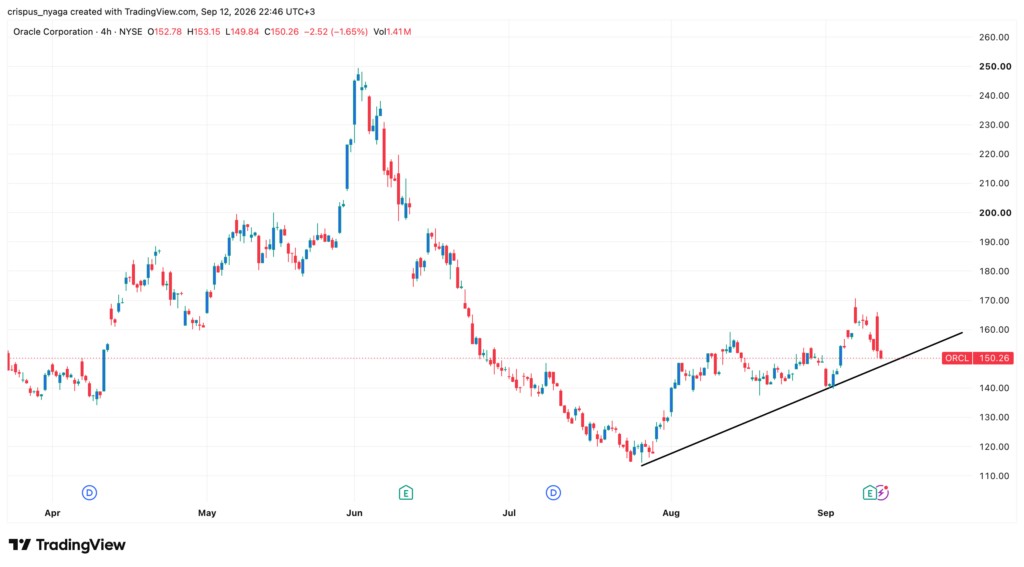Click the 110.00 price axis label

[x=994, y=476]
